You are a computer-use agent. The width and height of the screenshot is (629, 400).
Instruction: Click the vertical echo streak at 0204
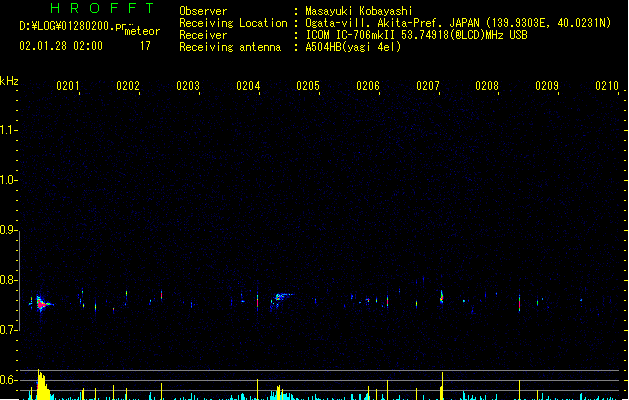pos(258,301)
